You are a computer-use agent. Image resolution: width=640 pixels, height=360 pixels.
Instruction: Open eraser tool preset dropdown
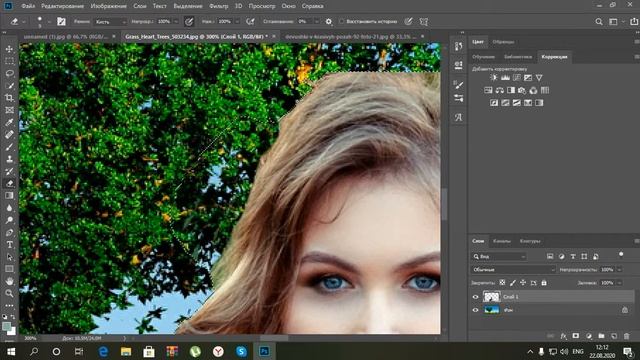pos(24,22)
